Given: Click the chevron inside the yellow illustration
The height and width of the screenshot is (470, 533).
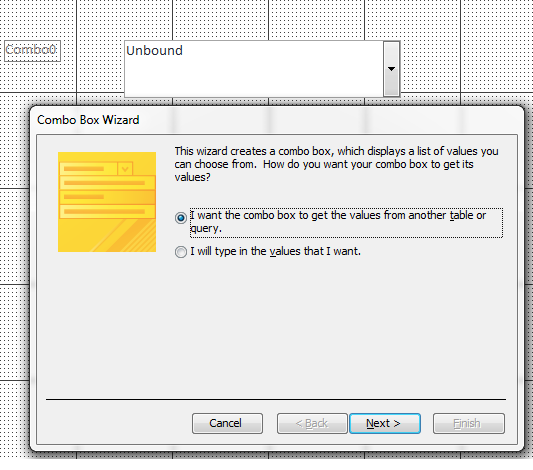Looking at the screenshot, I should 125,169.
